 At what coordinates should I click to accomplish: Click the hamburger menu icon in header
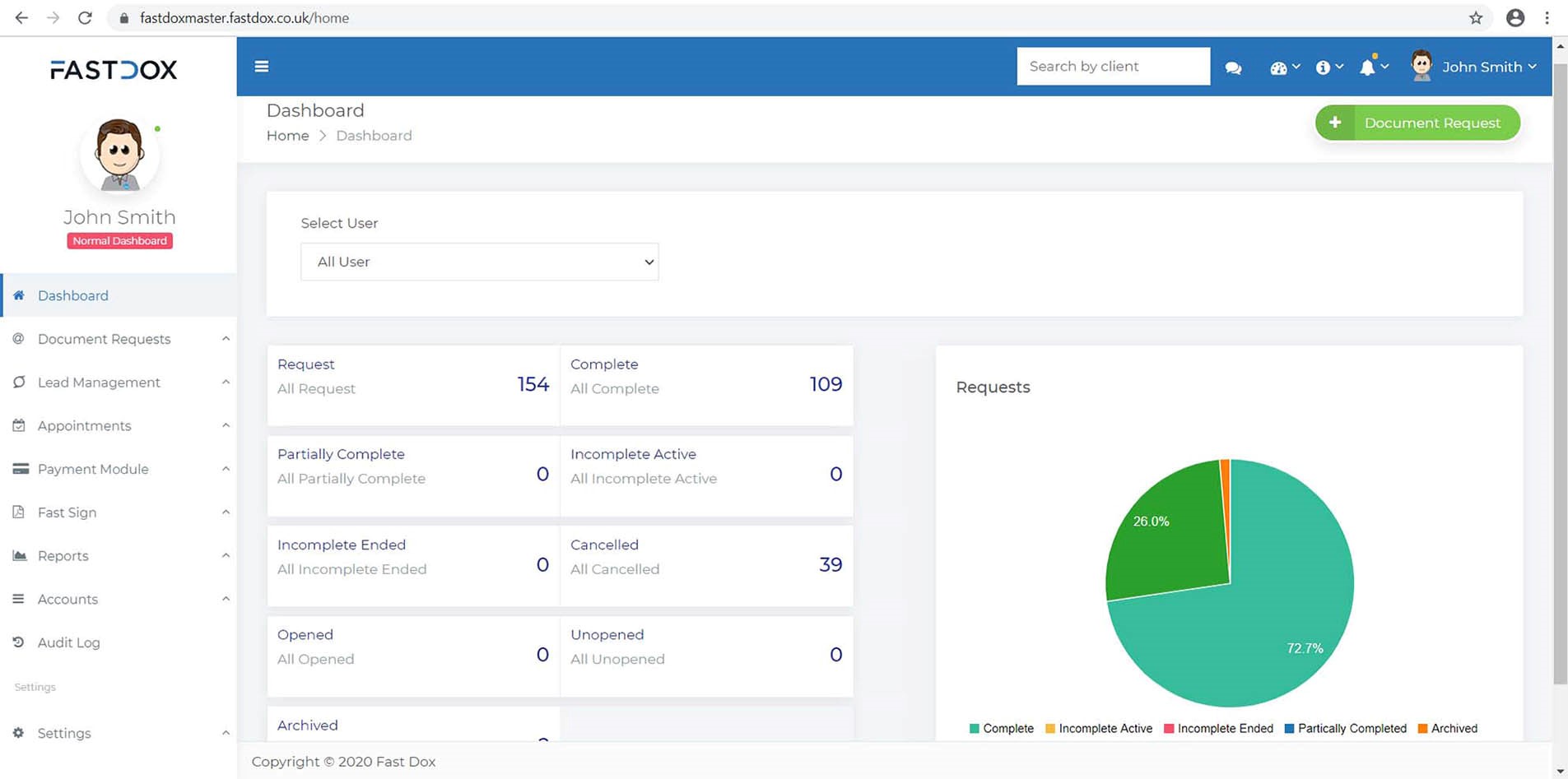262,67
